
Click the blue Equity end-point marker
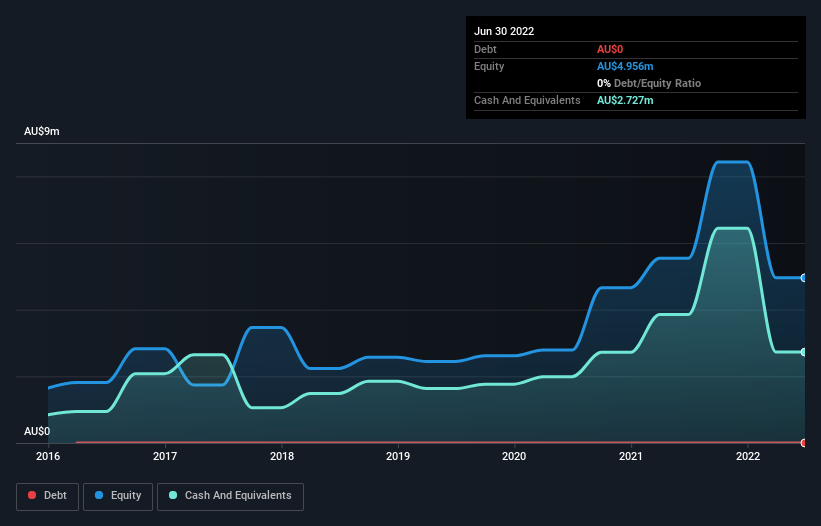[804, 278]
